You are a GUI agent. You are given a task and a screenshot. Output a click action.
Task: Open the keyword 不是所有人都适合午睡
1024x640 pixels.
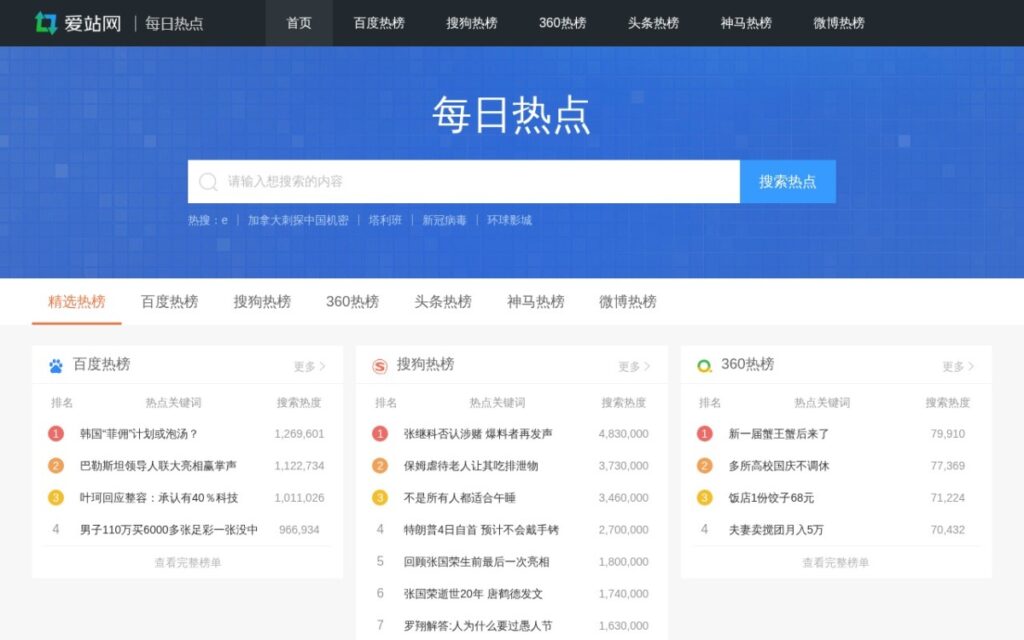[460, 498]
